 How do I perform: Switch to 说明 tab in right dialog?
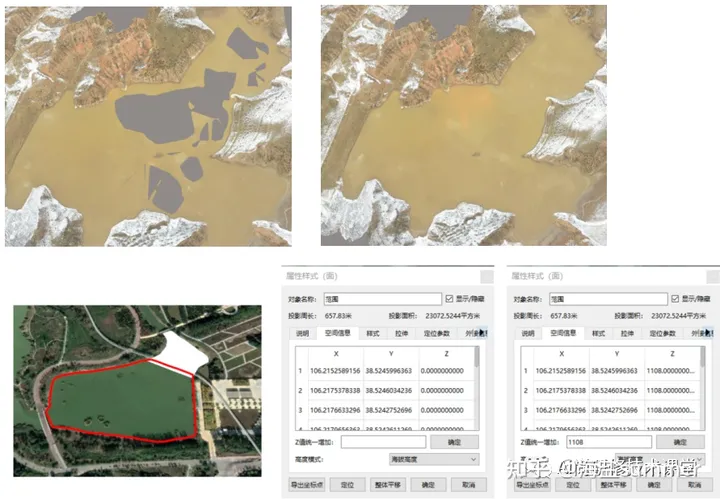click(528, 333)
